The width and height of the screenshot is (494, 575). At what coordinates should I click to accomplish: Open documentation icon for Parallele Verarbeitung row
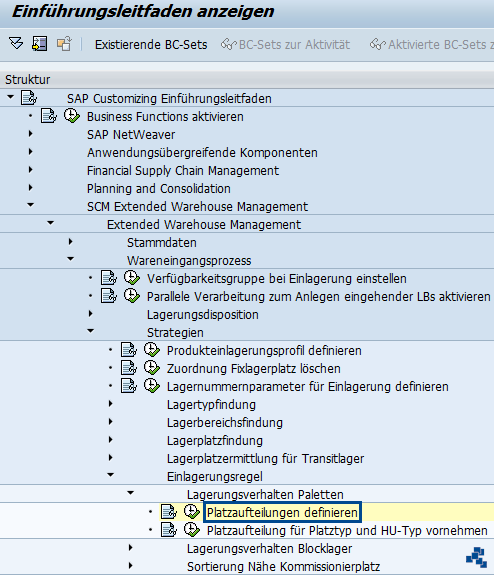point(109,296)
